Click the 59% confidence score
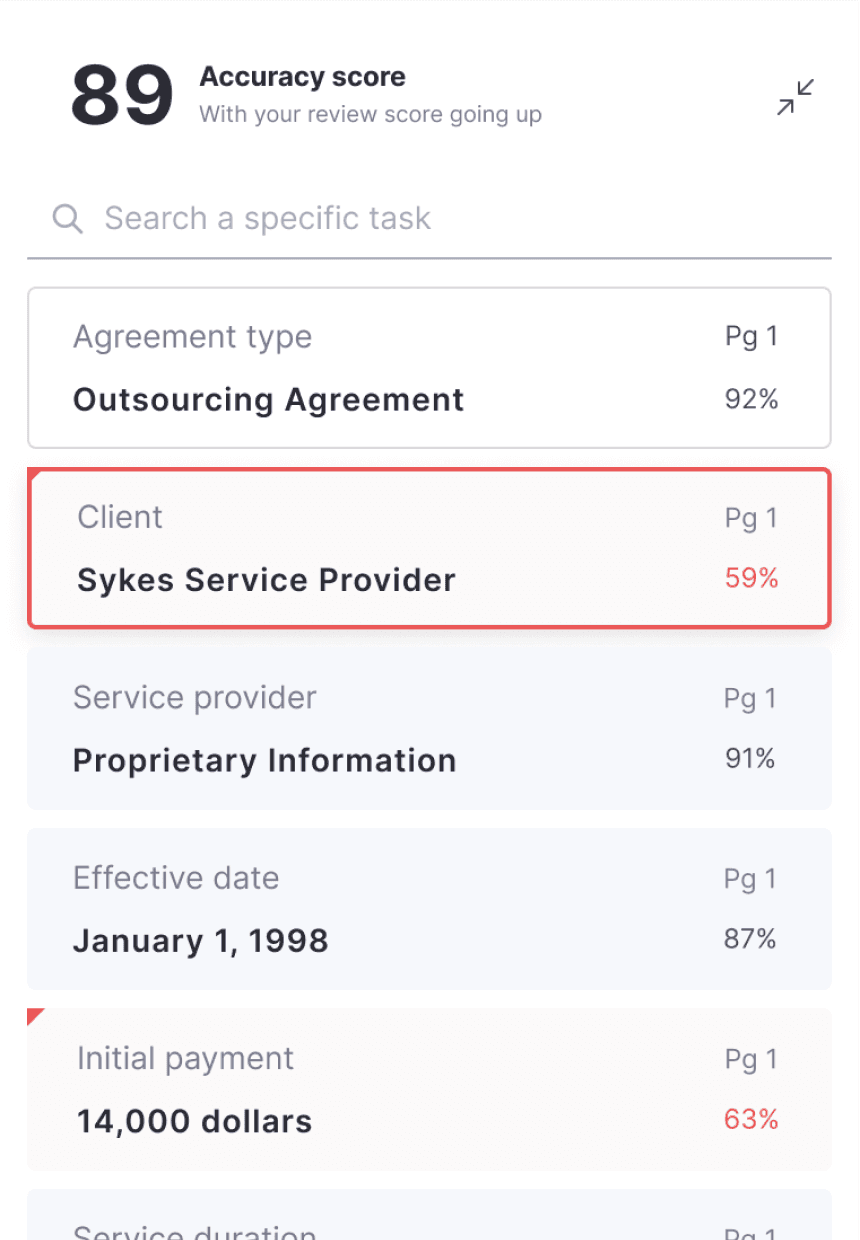The height and width of the screenshot is (1240, 860). point(751,578)
